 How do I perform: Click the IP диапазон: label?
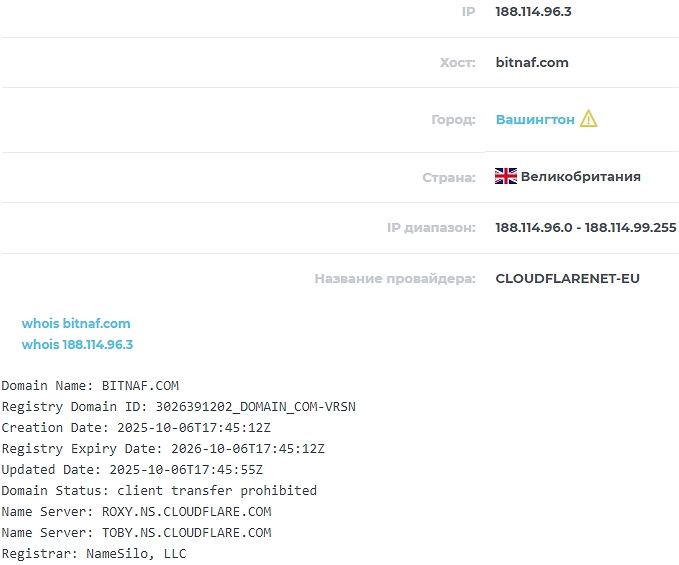(x=431, y=228)
